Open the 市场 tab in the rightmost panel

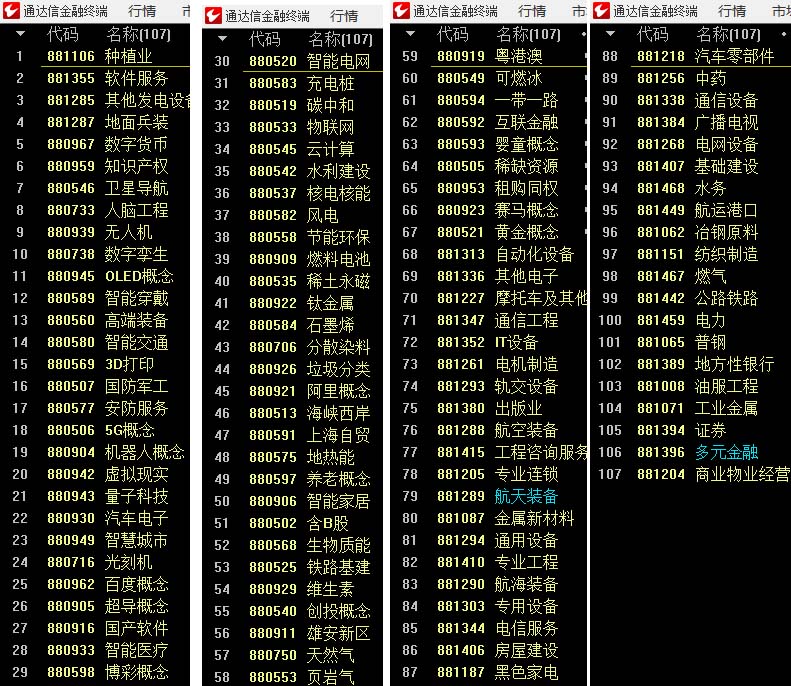[780, 11]
